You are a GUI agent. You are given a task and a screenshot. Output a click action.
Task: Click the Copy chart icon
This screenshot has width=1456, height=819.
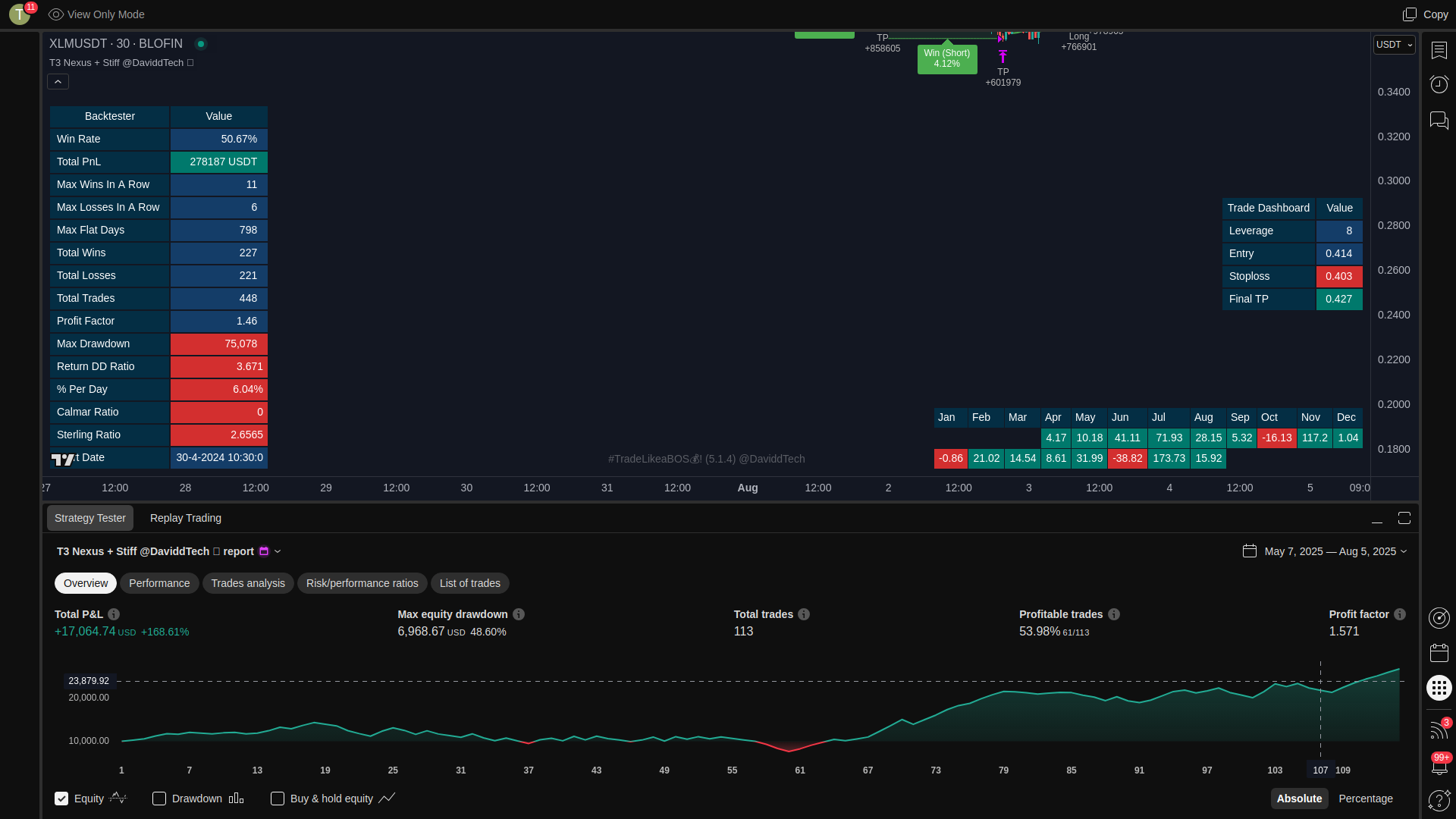[x=1410, y=14]
